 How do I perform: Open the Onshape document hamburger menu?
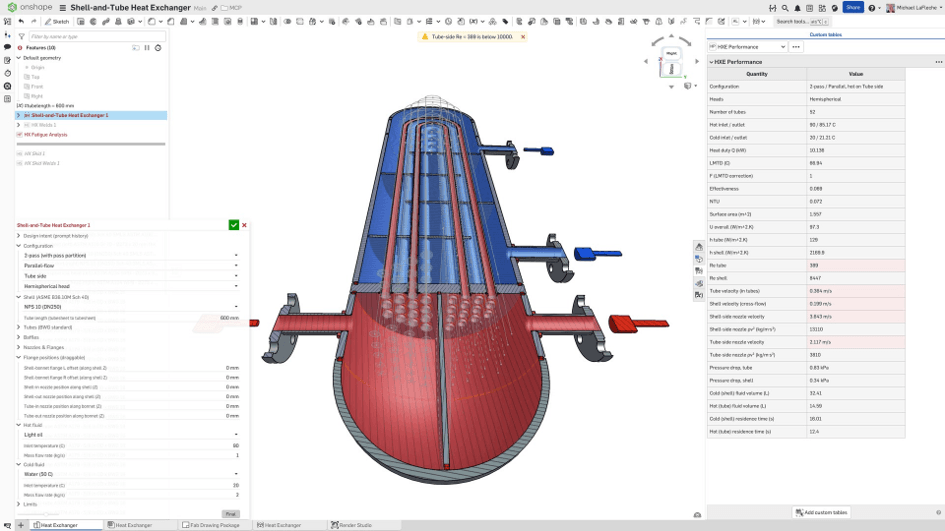(x=63, y=8)
